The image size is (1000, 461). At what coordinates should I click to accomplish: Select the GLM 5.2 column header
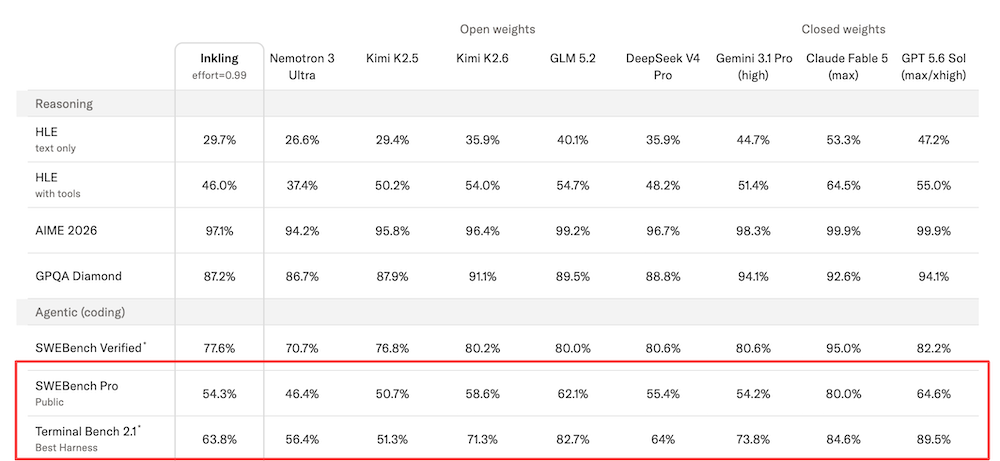coord(572,59)
